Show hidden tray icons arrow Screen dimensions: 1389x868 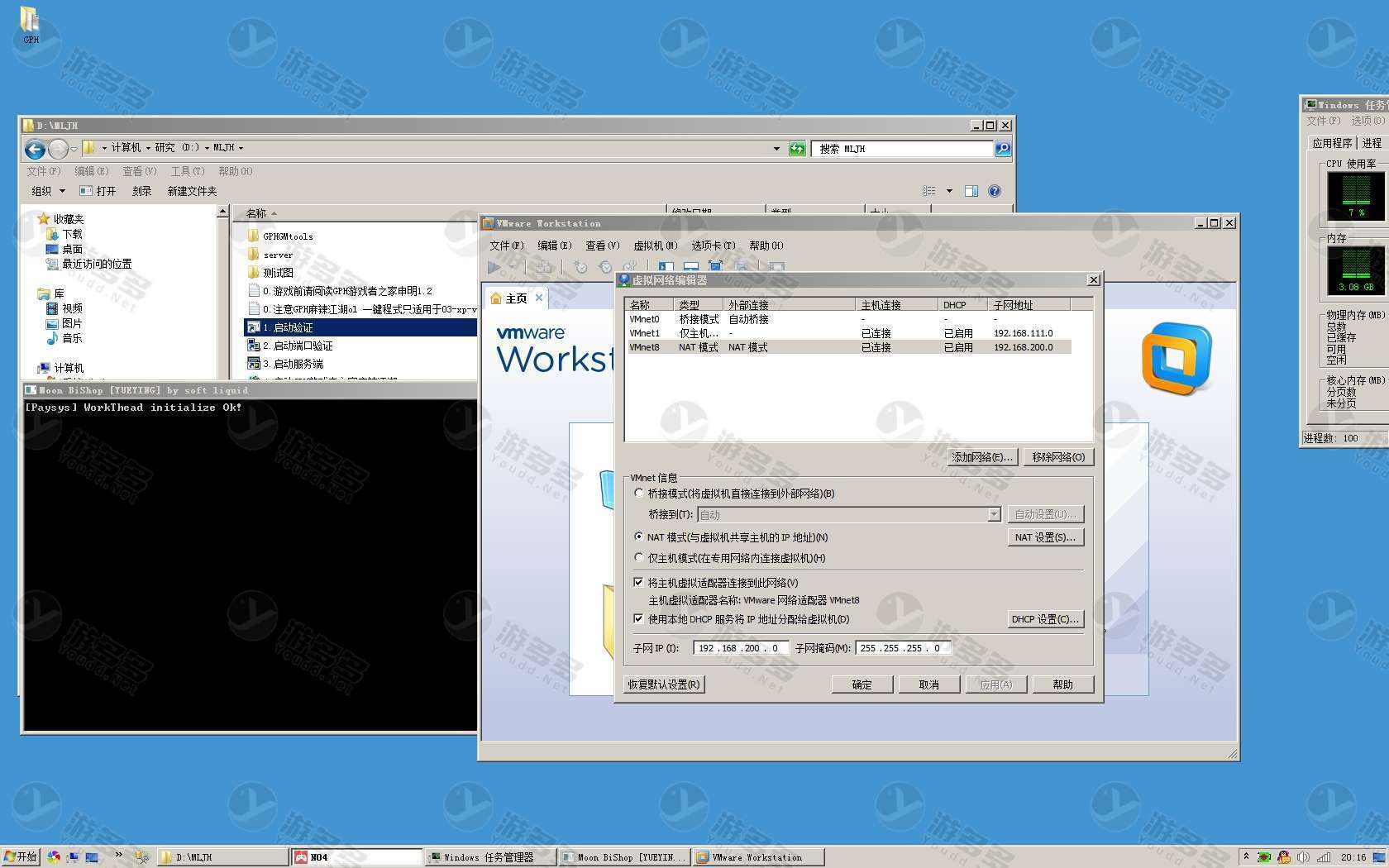point(1246,857)
